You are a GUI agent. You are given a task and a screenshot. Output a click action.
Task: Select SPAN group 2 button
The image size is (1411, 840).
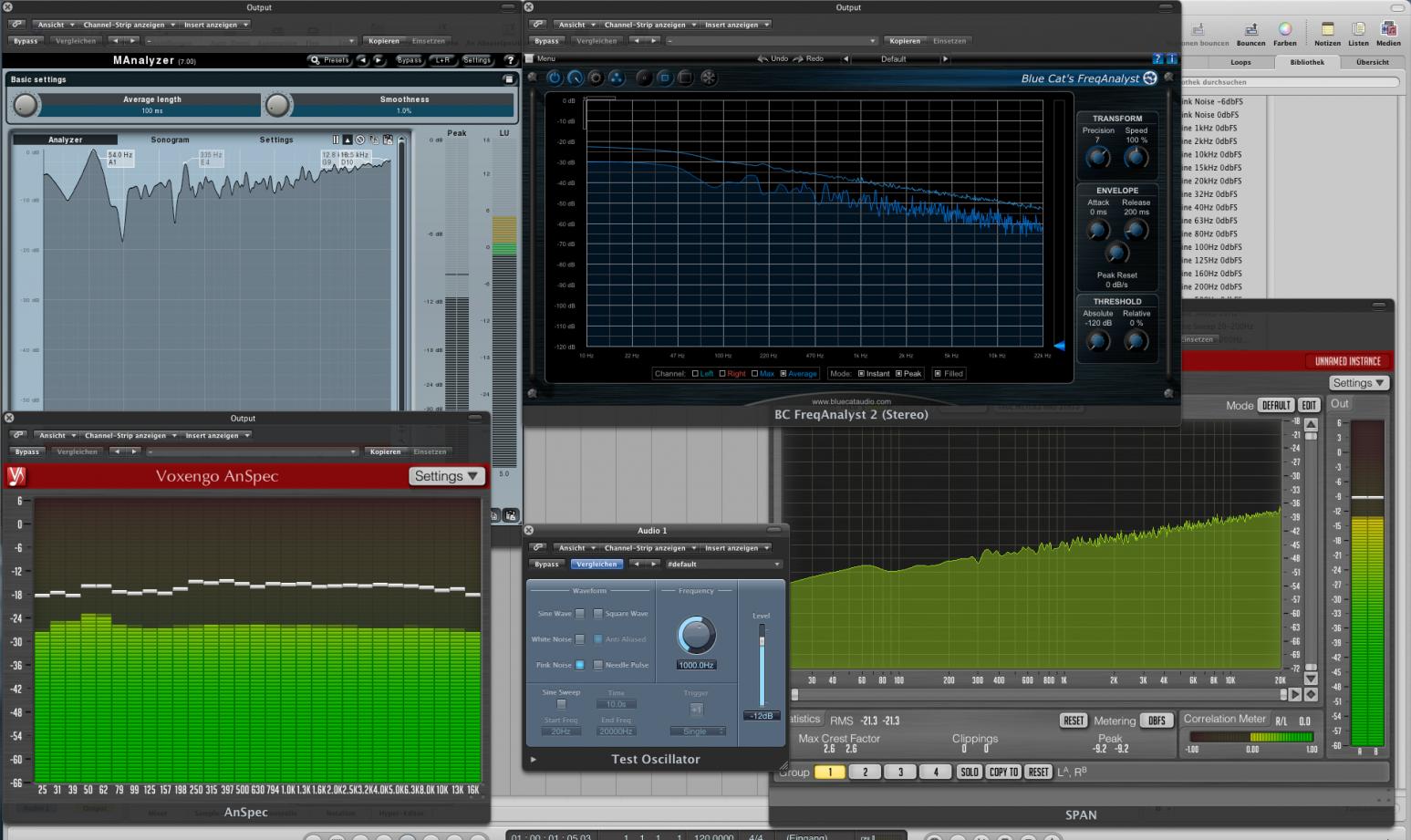click(865, 772)
